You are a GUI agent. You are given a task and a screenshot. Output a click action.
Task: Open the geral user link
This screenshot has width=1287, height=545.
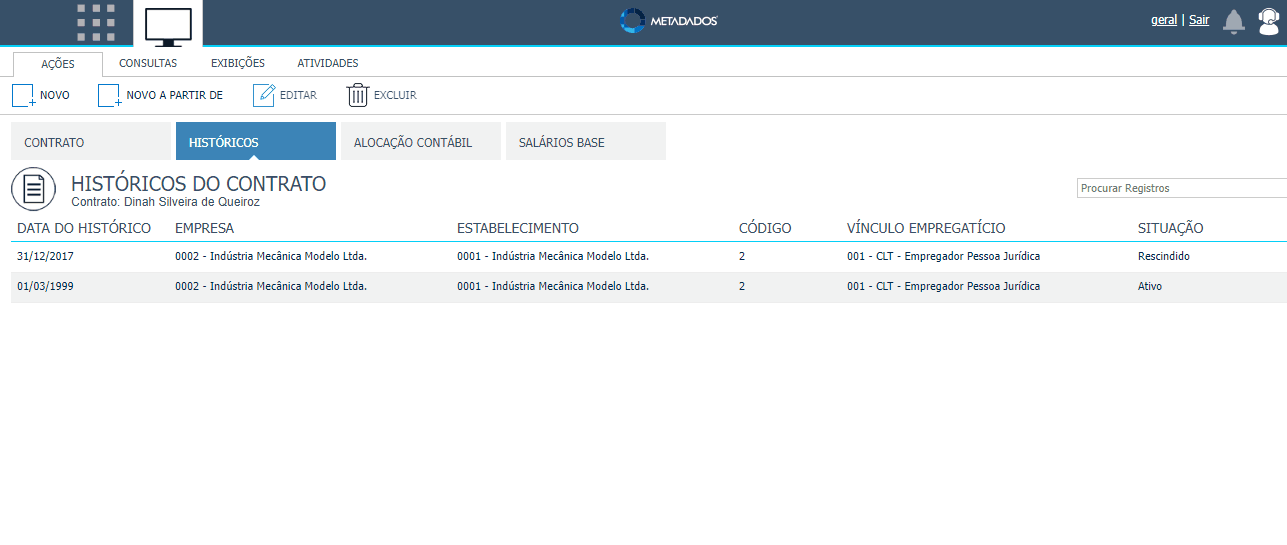pyautogui.click(x=1164, y=19)
